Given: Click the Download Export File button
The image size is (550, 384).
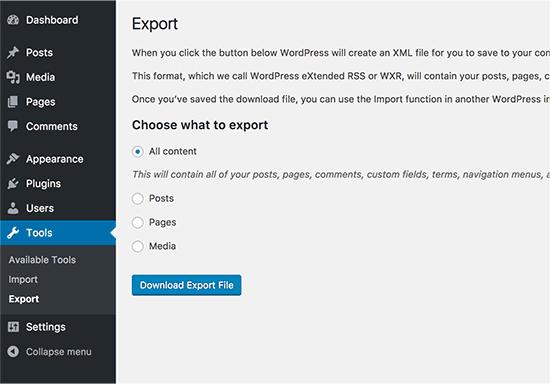Looking at the screenshot, I should [186, 285].
